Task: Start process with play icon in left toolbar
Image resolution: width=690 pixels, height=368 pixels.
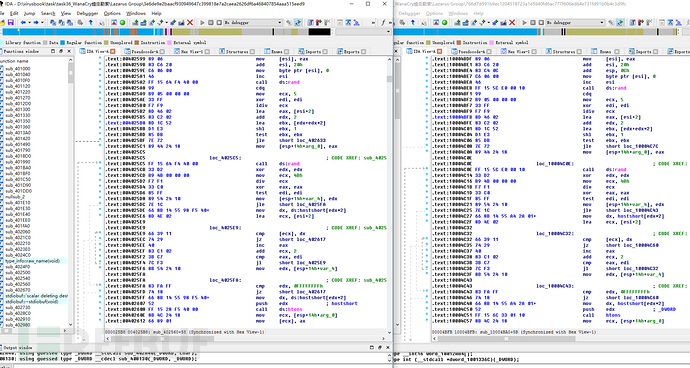Action: (x=202, y=22)
